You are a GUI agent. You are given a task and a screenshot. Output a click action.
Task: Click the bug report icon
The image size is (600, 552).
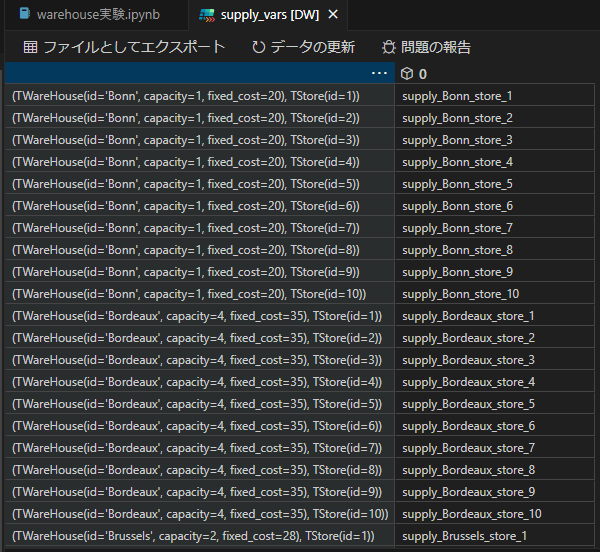pos(388,47)
